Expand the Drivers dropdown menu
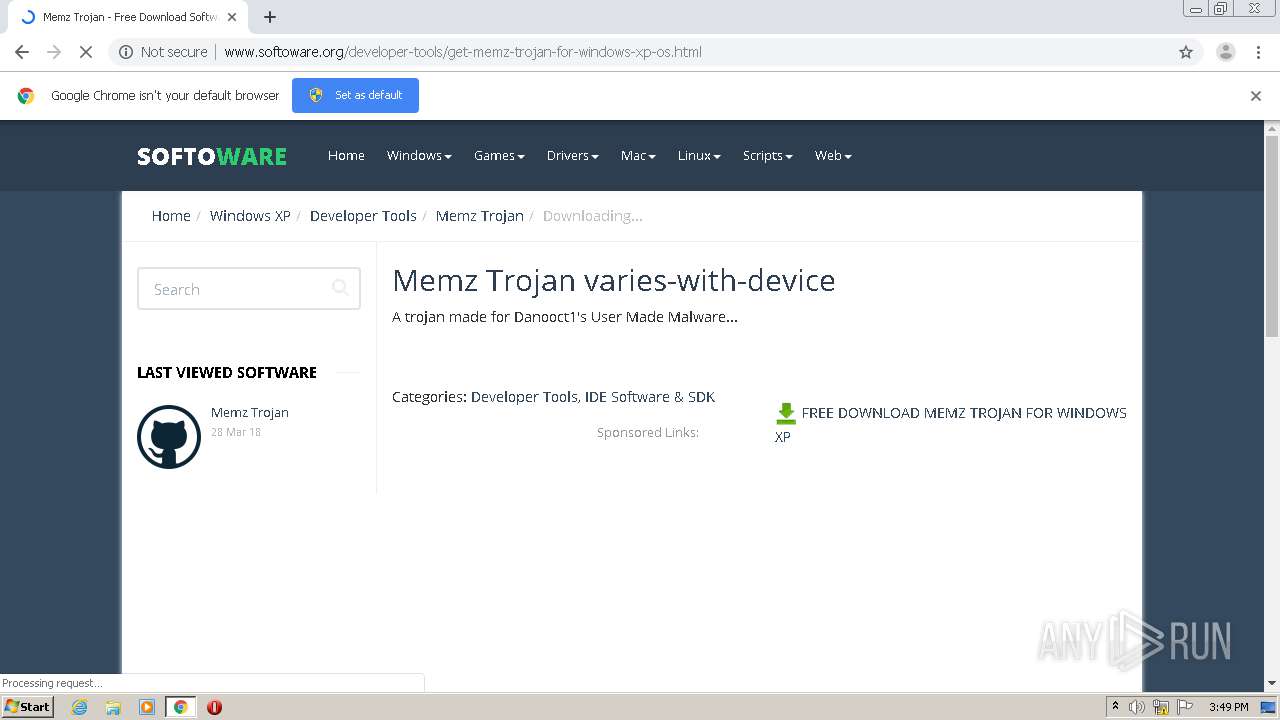This screenshot has width=1280, height=720. 572,155
